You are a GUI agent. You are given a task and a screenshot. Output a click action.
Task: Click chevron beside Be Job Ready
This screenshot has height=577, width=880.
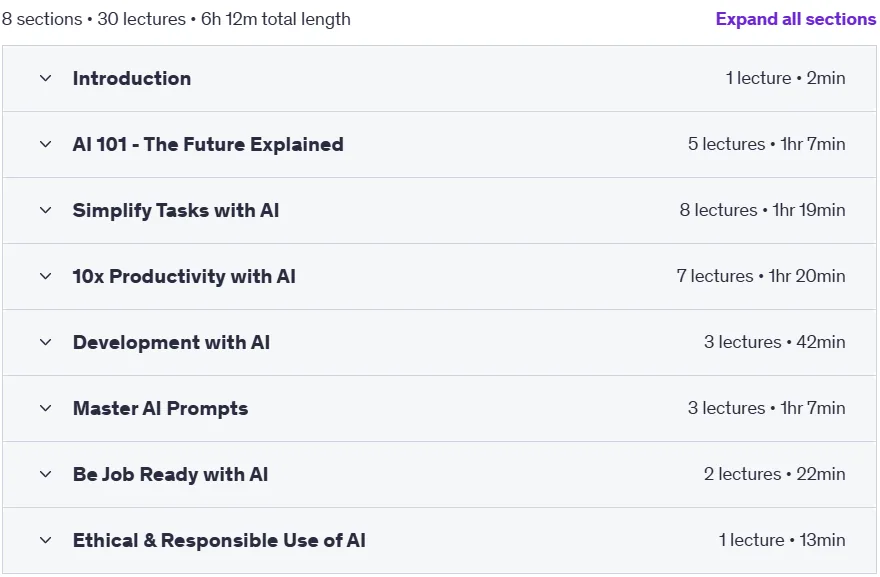[x=45, y=474]
